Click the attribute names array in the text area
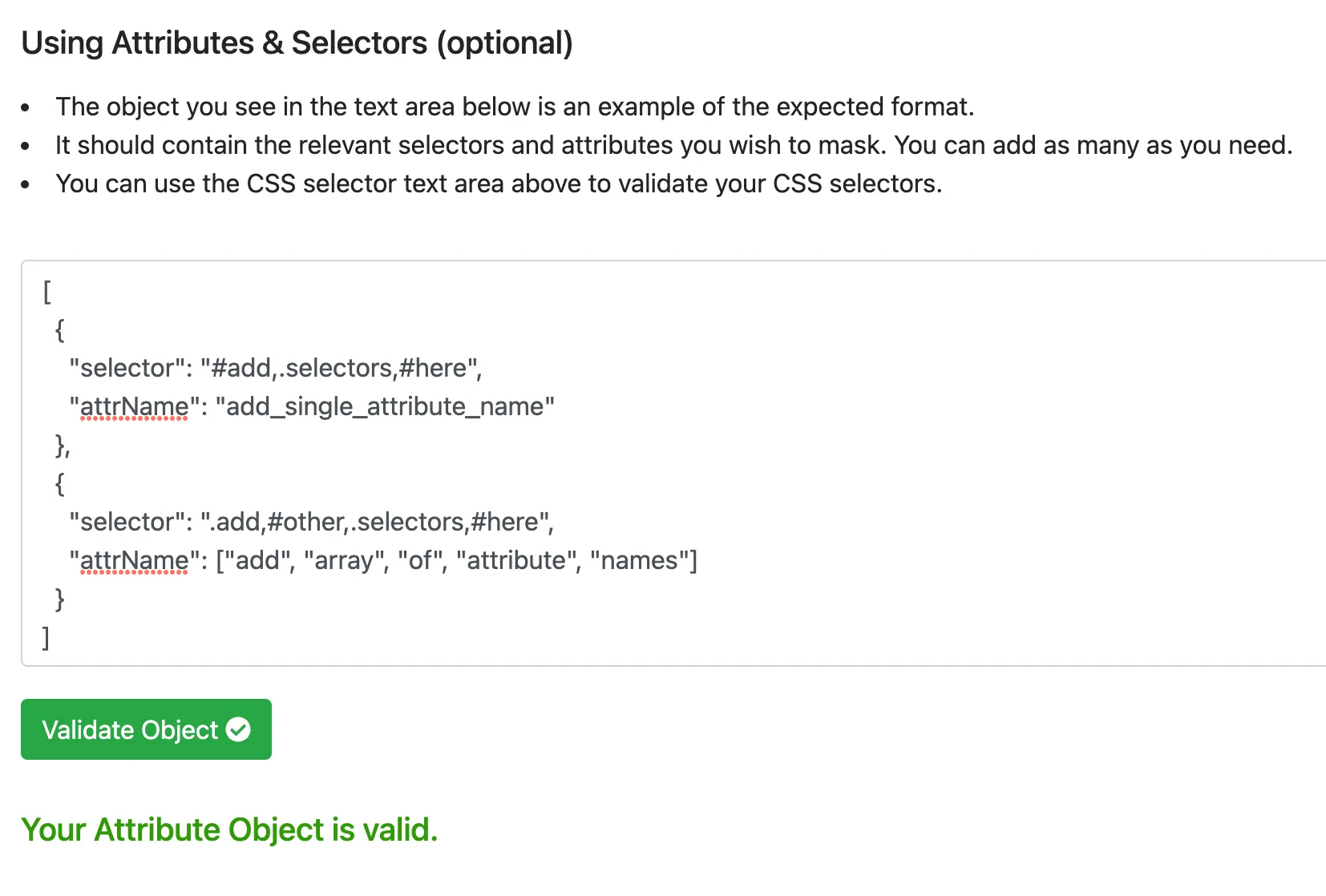The image size is (1326, 896). tap(457, 560)
